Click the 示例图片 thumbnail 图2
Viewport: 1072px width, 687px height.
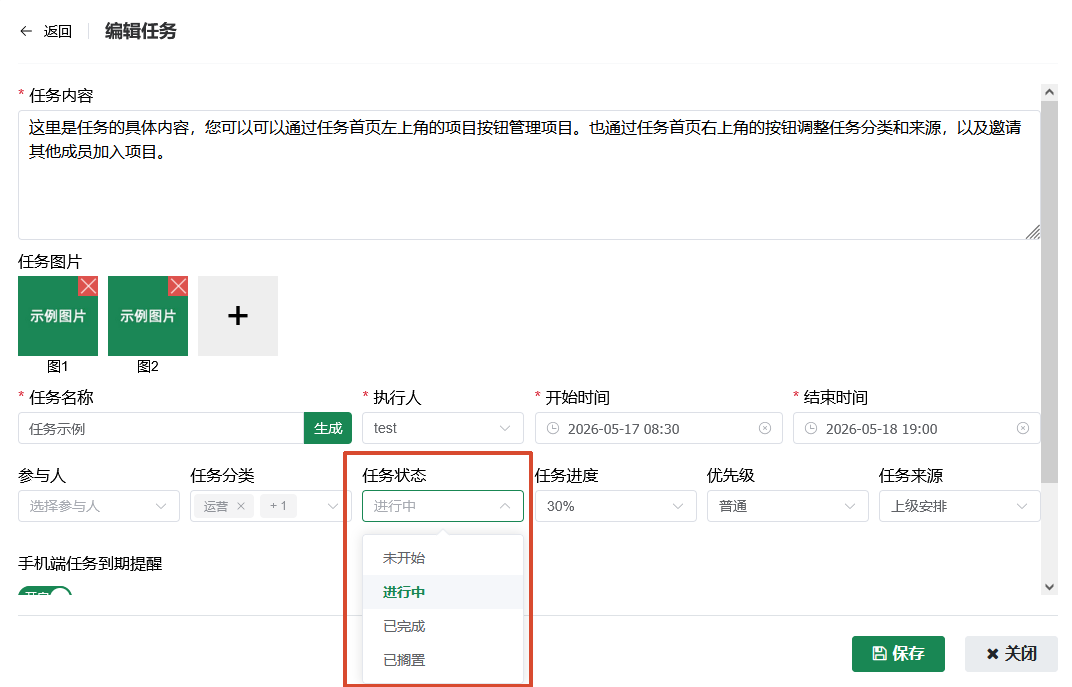coord(148,316)
